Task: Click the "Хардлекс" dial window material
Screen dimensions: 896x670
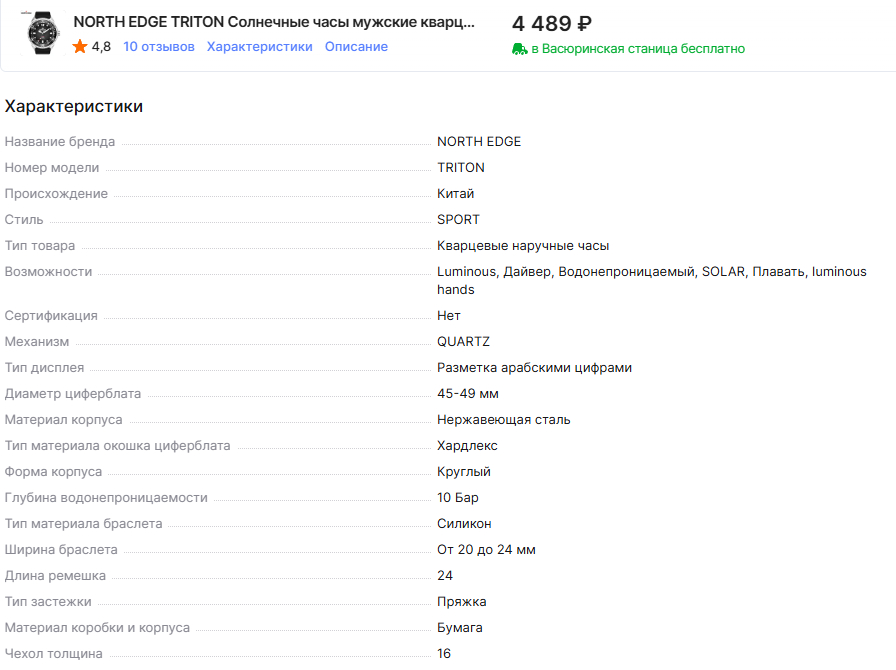Action: (467, 446)
